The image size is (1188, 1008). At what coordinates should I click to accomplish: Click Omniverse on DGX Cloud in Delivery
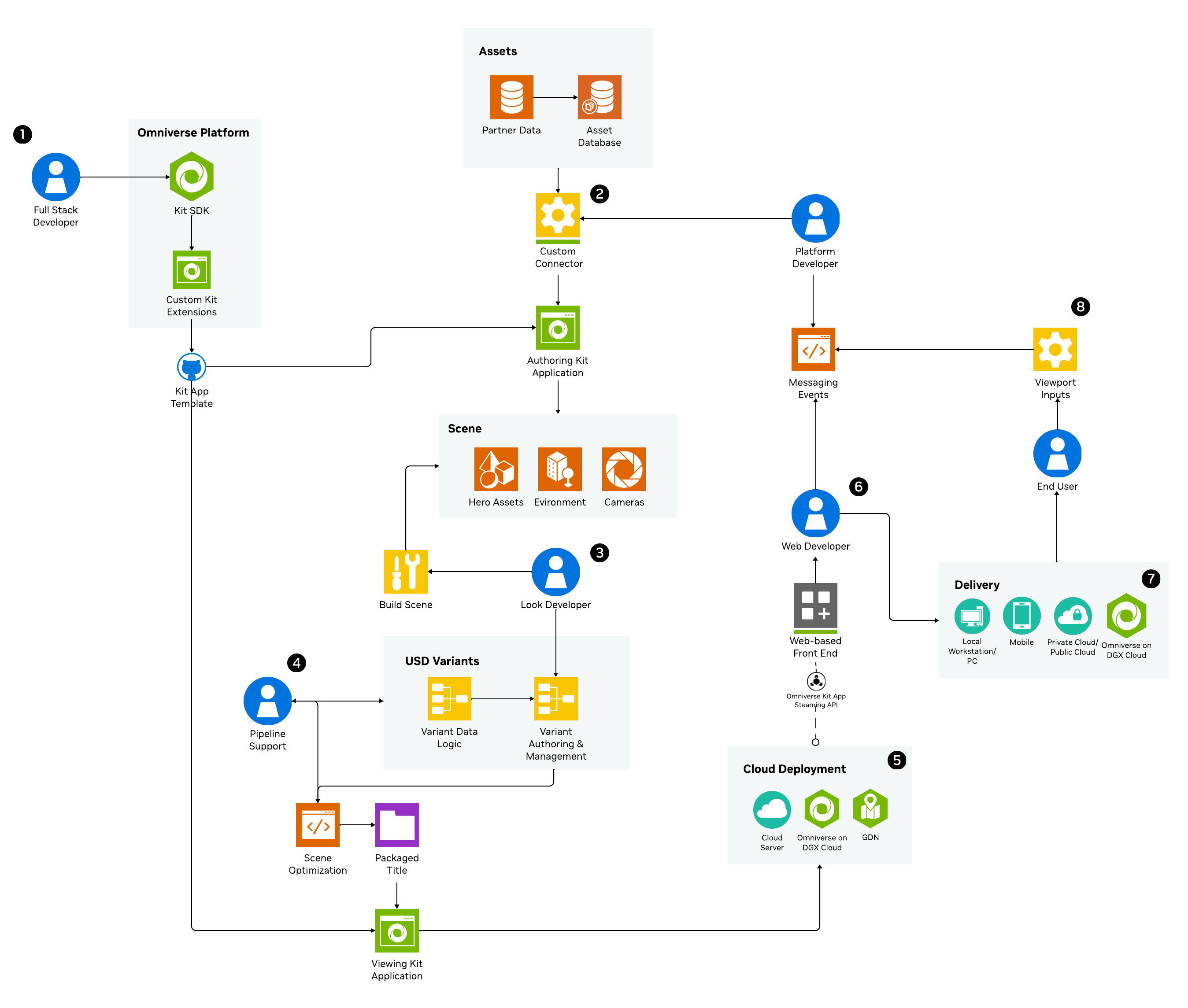coord(1126,616)
